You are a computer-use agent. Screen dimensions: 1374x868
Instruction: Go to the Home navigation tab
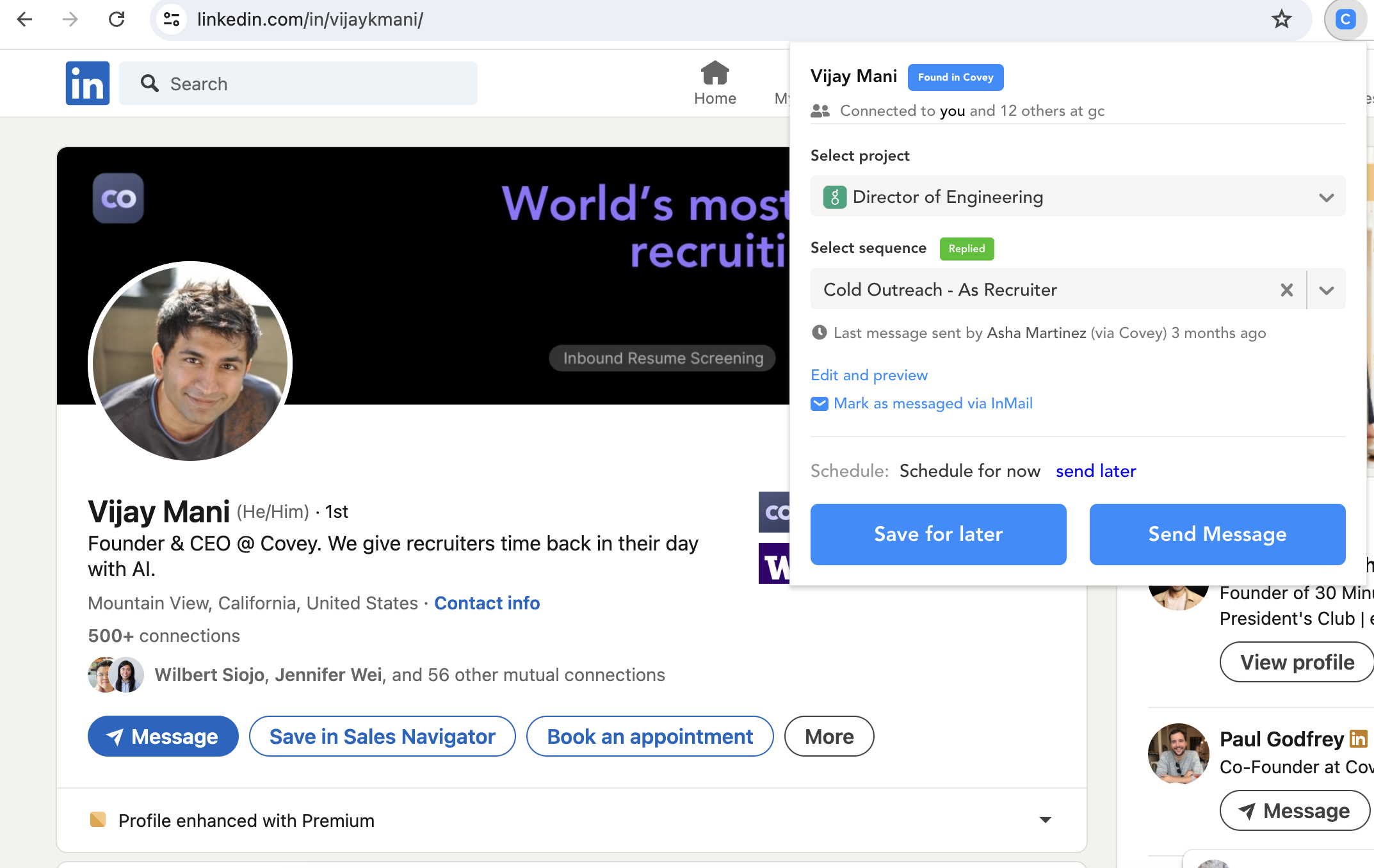(715, 83)
